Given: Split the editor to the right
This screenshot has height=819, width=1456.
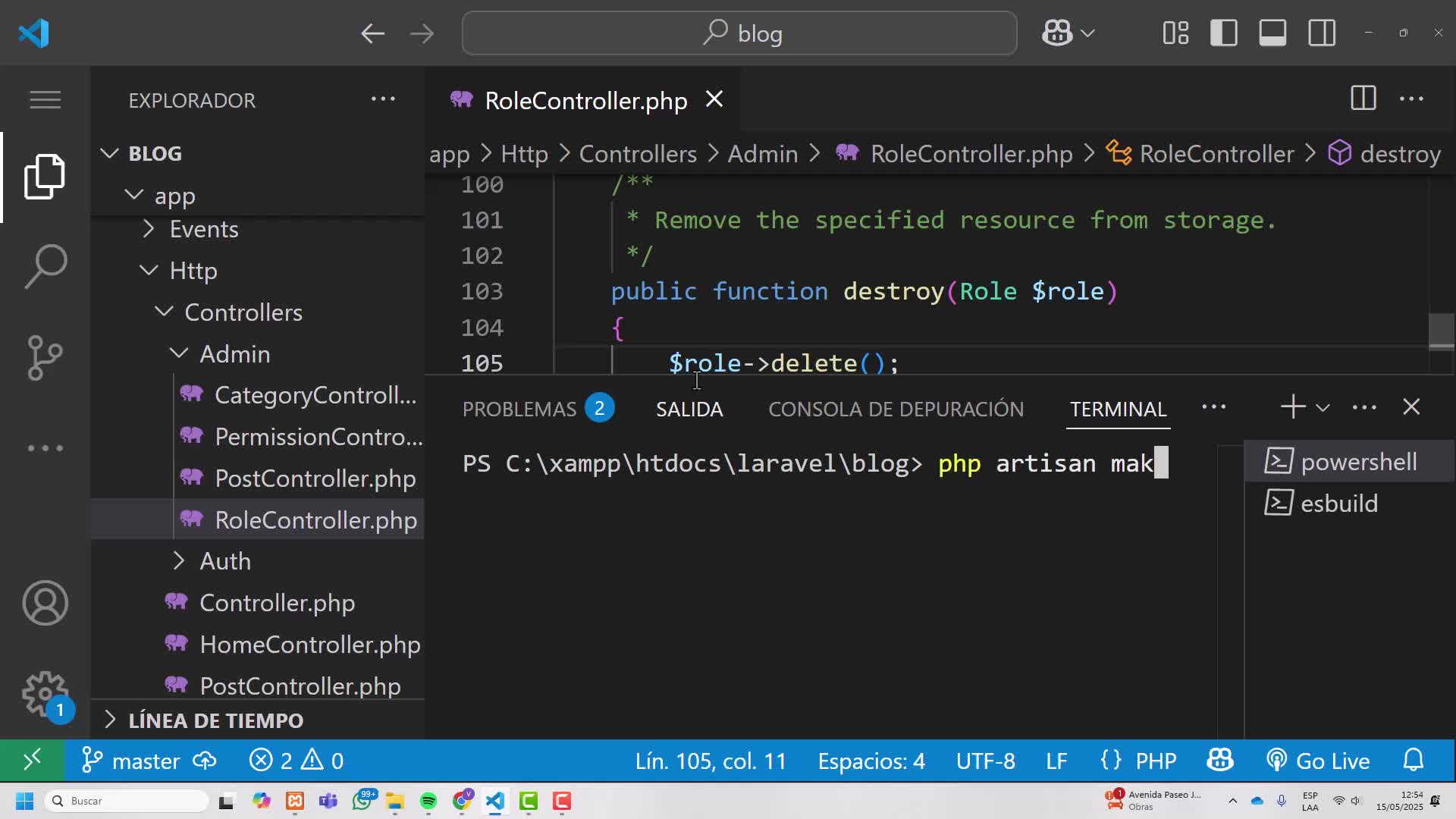Looking at the screenshot, I should pos(1363,99).
